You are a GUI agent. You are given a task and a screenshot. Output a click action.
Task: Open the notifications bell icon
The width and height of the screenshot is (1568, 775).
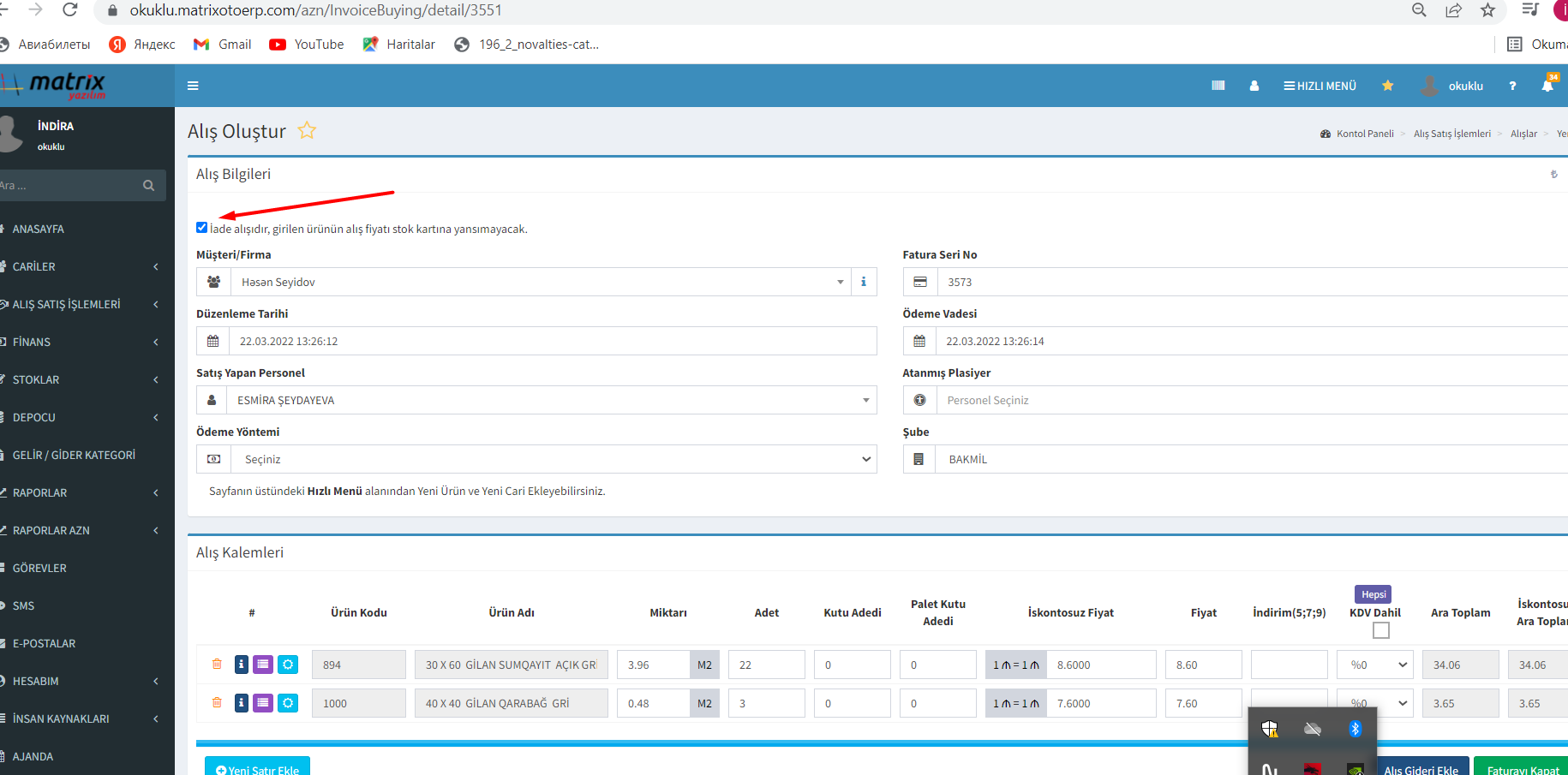coord(1547,86)
